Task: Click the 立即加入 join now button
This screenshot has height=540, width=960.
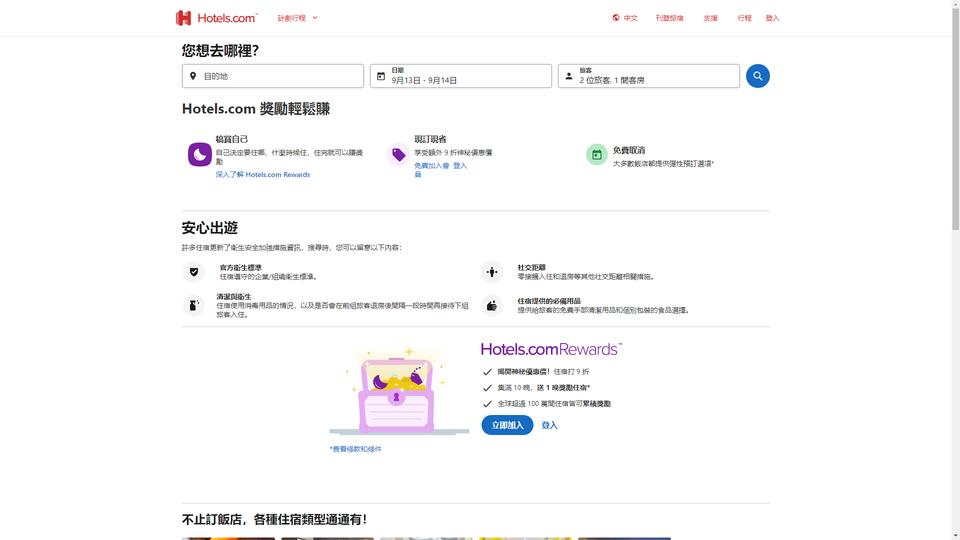Action: click(x=507, y=425)
